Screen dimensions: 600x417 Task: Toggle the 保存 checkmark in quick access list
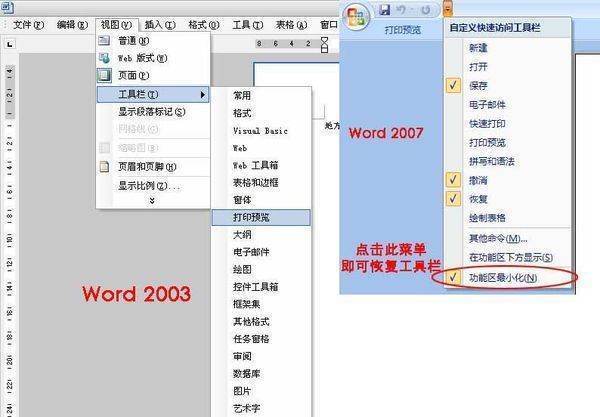coord(453,85)
